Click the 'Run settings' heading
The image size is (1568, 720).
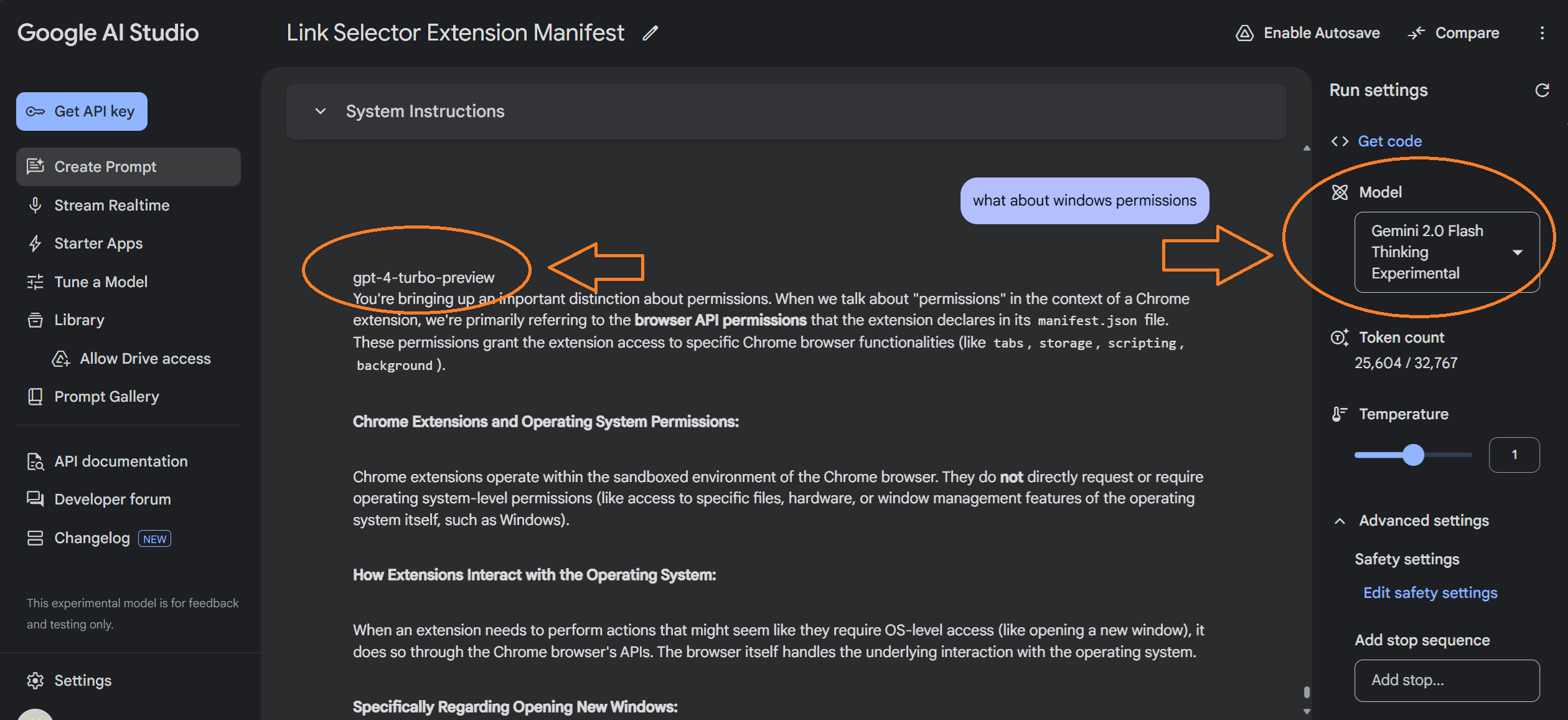tap(1378, 90)
